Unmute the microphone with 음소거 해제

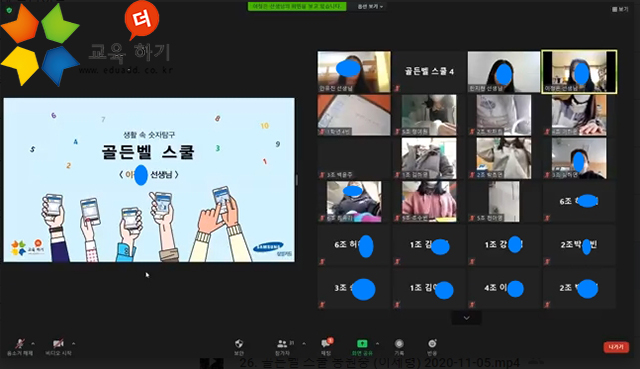click(x=20, y=347)
